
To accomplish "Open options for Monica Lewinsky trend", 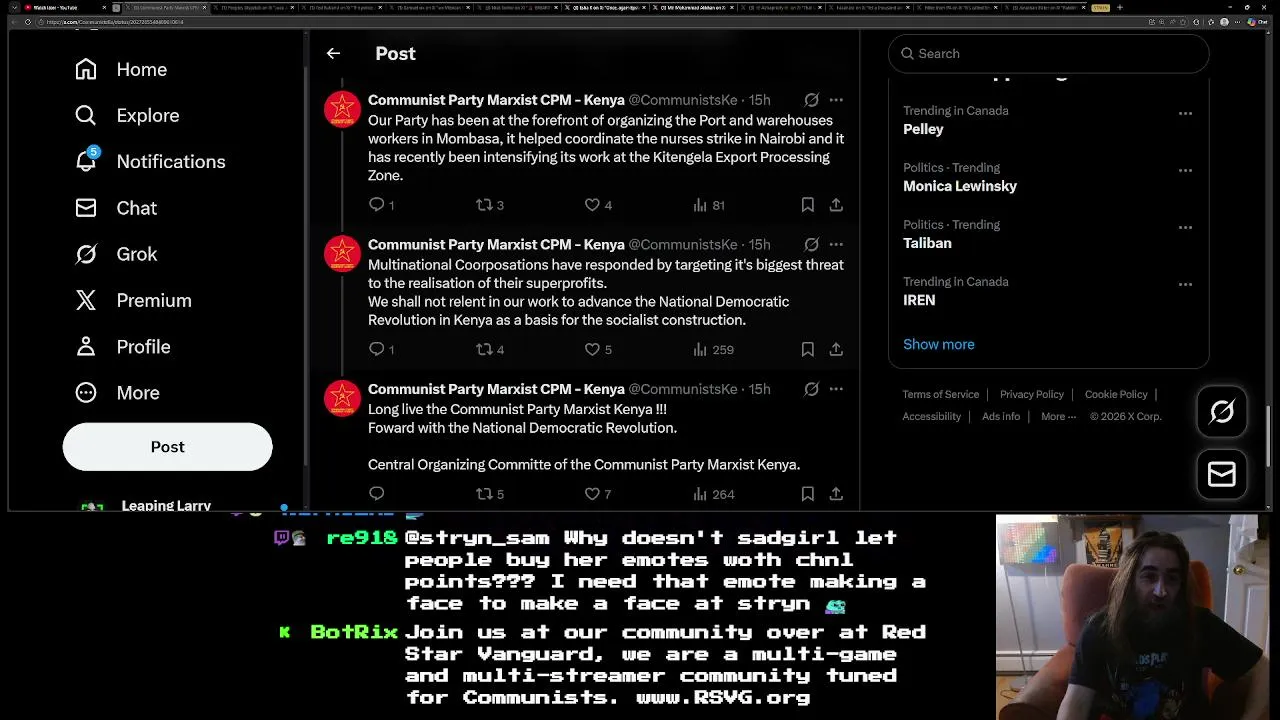I will click(1185, 170).
